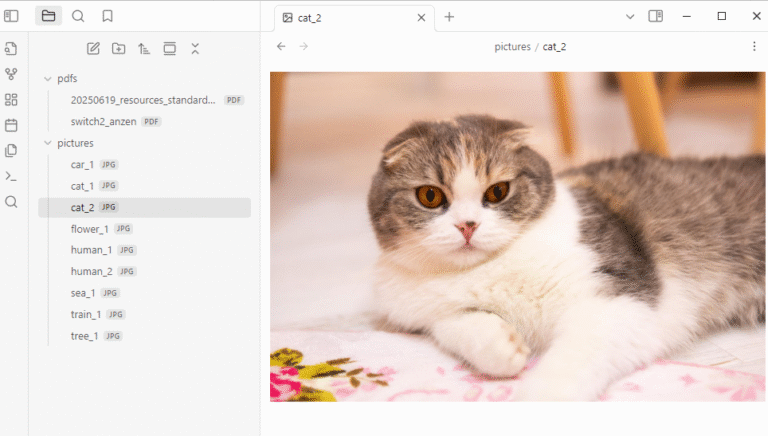768x436 pixels.
Task: Open today's daily note from the ribbon
Action: [12, 125]
